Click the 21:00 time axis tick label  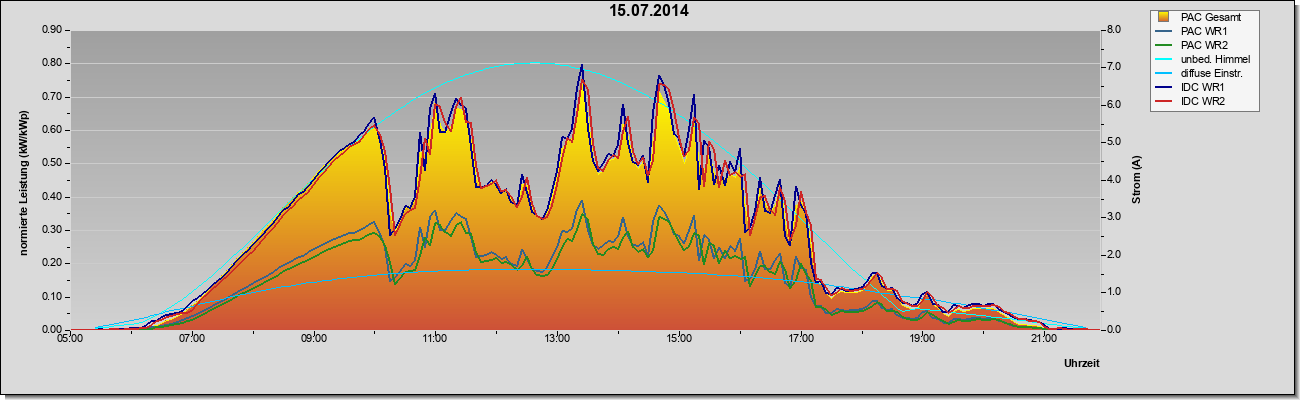pyautogui.click(x=1043, y=340)
